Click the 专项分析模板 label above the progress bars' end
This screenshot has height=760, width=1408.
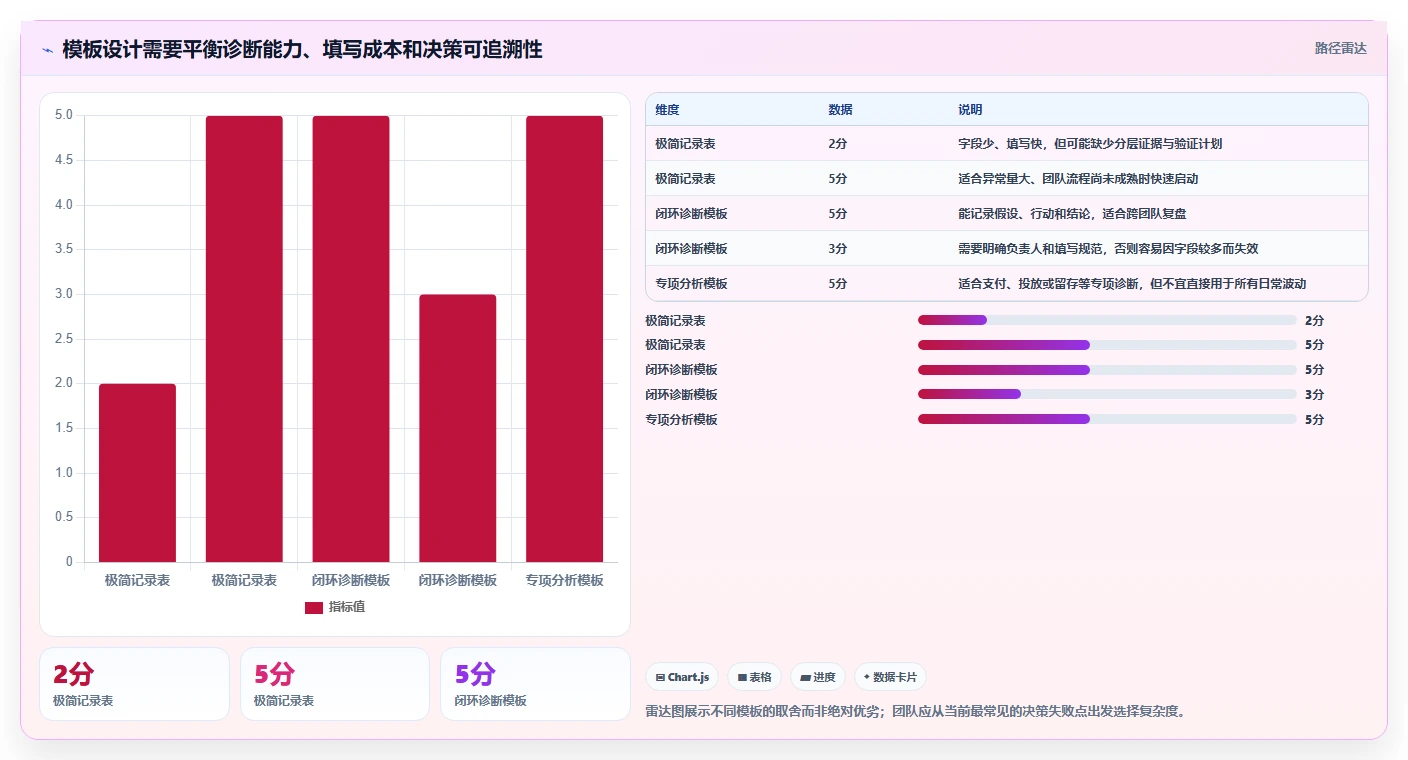[682, 419]
